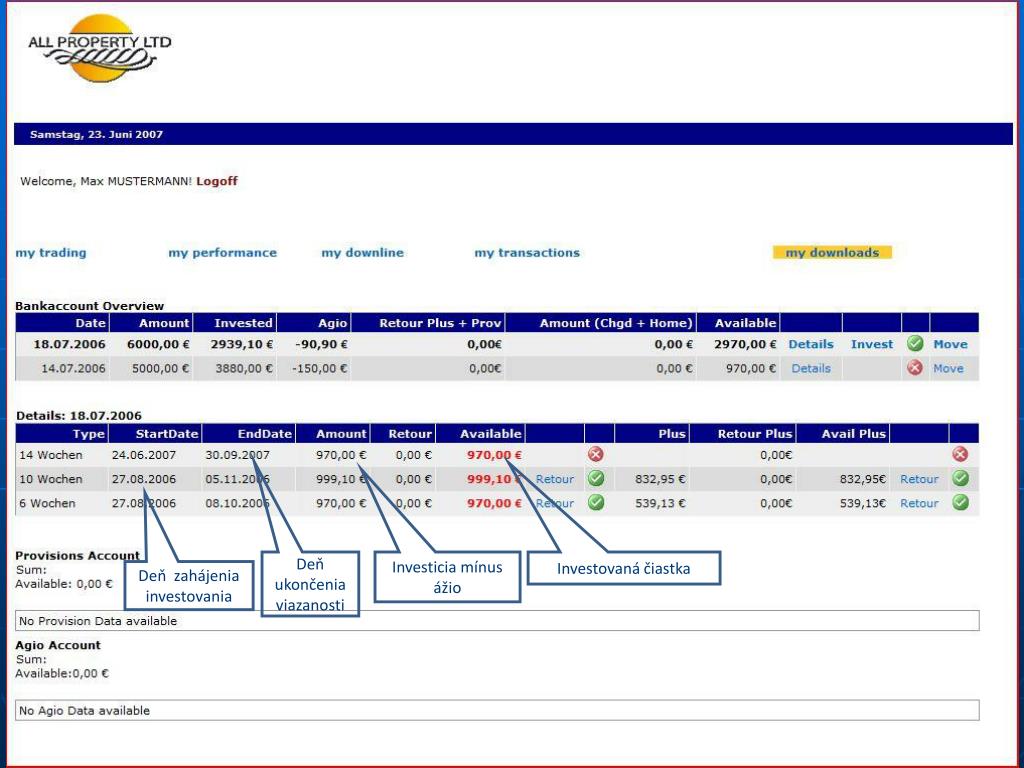
Task: Click the No Agio Data available box
Action: click(x=497, y=711)
